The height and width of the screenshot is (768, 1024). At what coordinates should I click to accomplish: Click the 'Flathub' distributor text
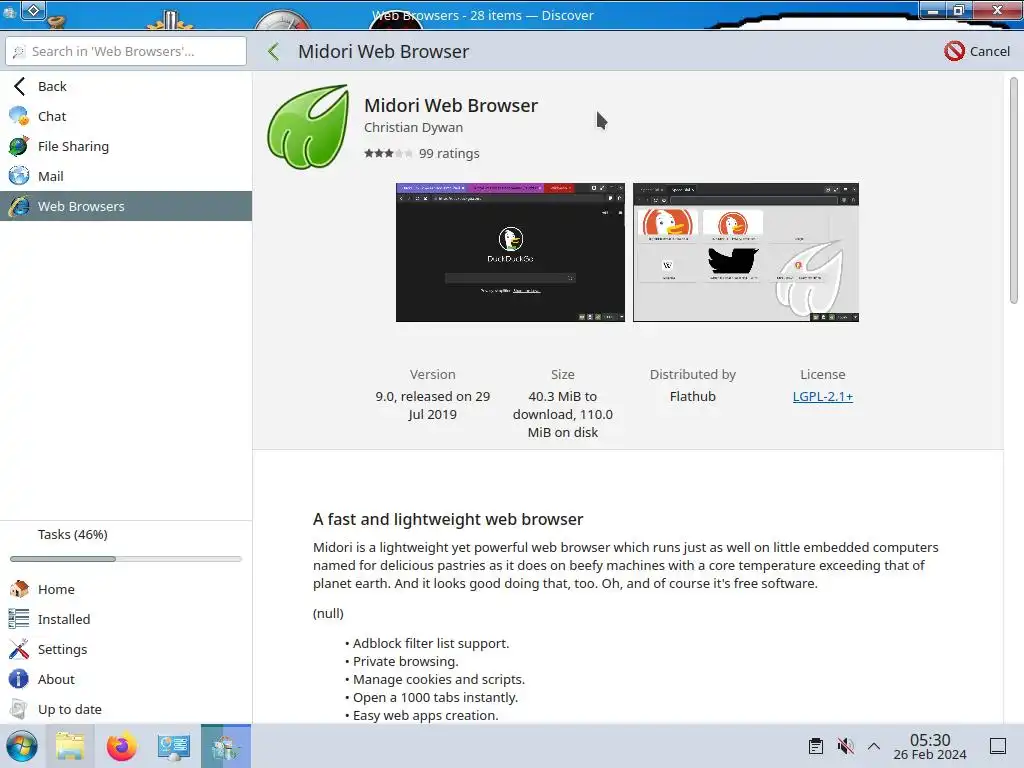[693, 396]
